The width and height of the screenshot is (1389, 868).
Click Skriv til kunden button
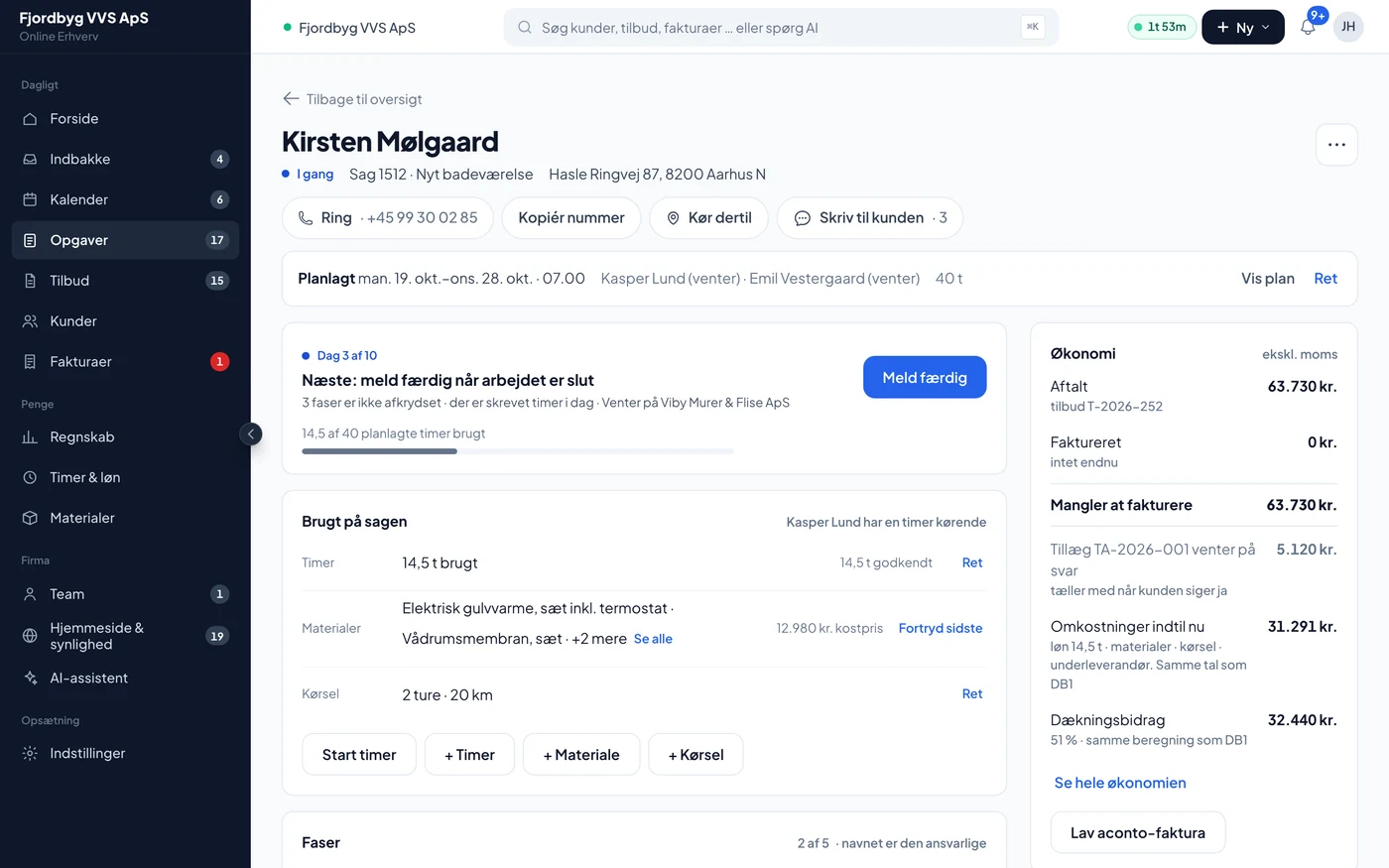point(870,218)
